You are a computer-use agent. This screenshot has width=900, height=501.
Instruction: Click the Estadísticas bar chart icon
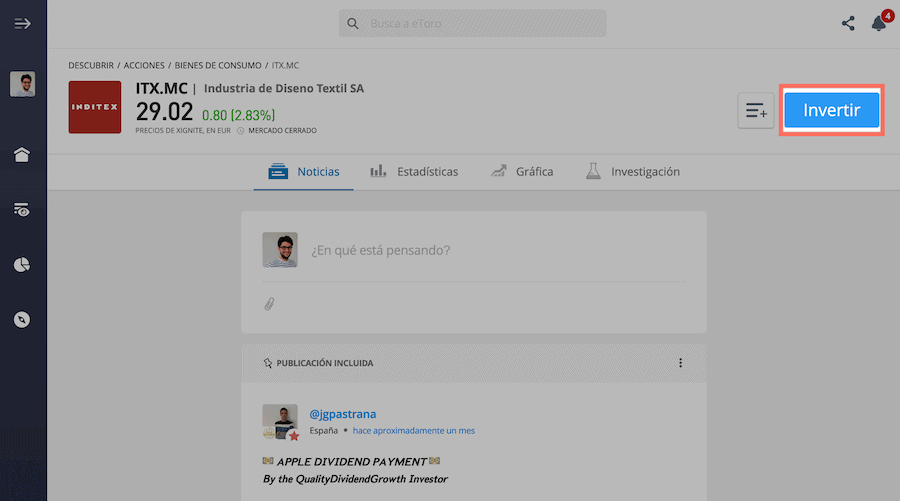[378, 171]
